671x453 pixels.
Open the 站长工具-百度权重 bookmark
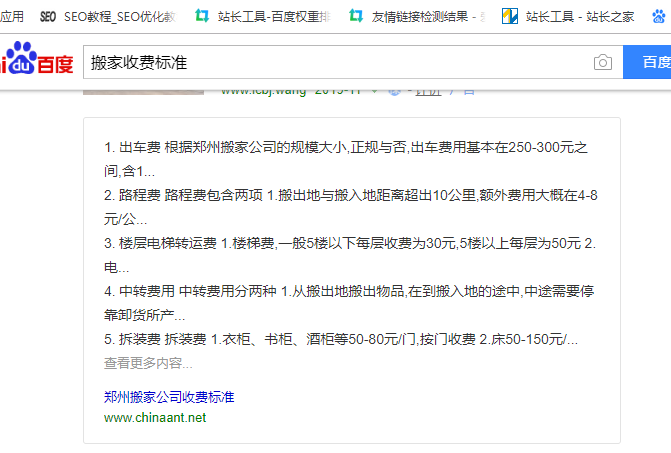pos(262,17)
